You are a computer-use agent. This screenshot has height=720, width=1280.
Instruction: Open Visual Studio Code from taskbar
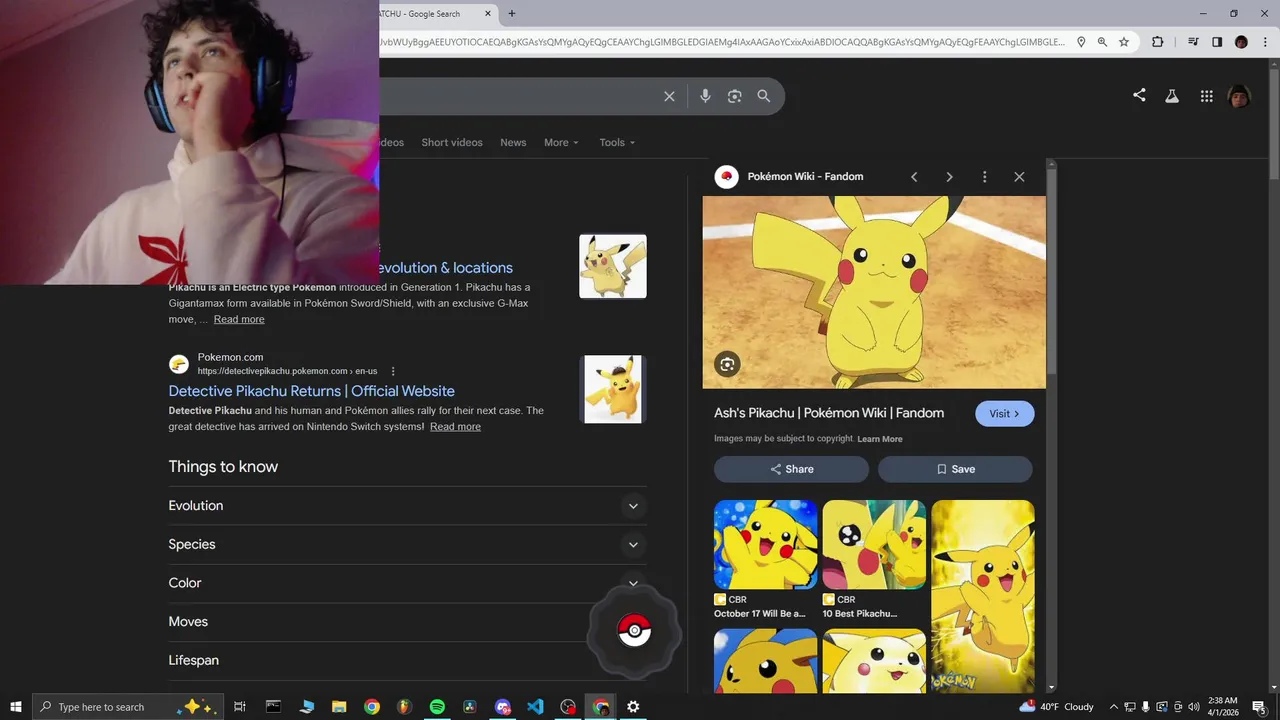[x=535, y=707]
